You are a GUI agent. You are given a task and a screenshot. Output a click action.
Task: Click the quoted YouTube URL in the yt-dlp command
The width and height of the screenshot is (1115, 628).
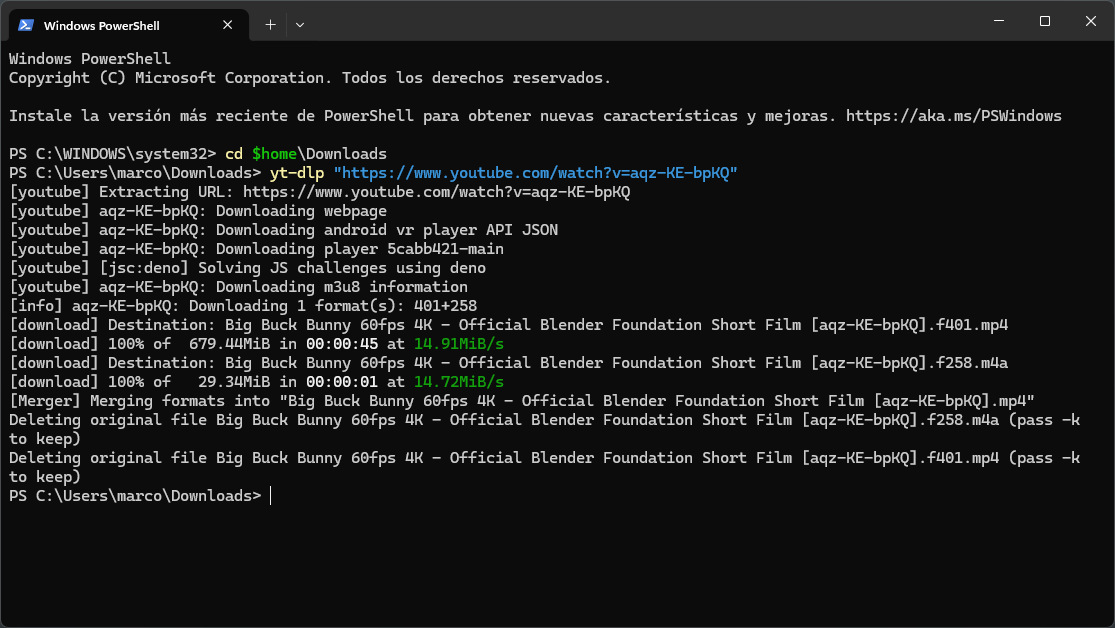[535, 173]
